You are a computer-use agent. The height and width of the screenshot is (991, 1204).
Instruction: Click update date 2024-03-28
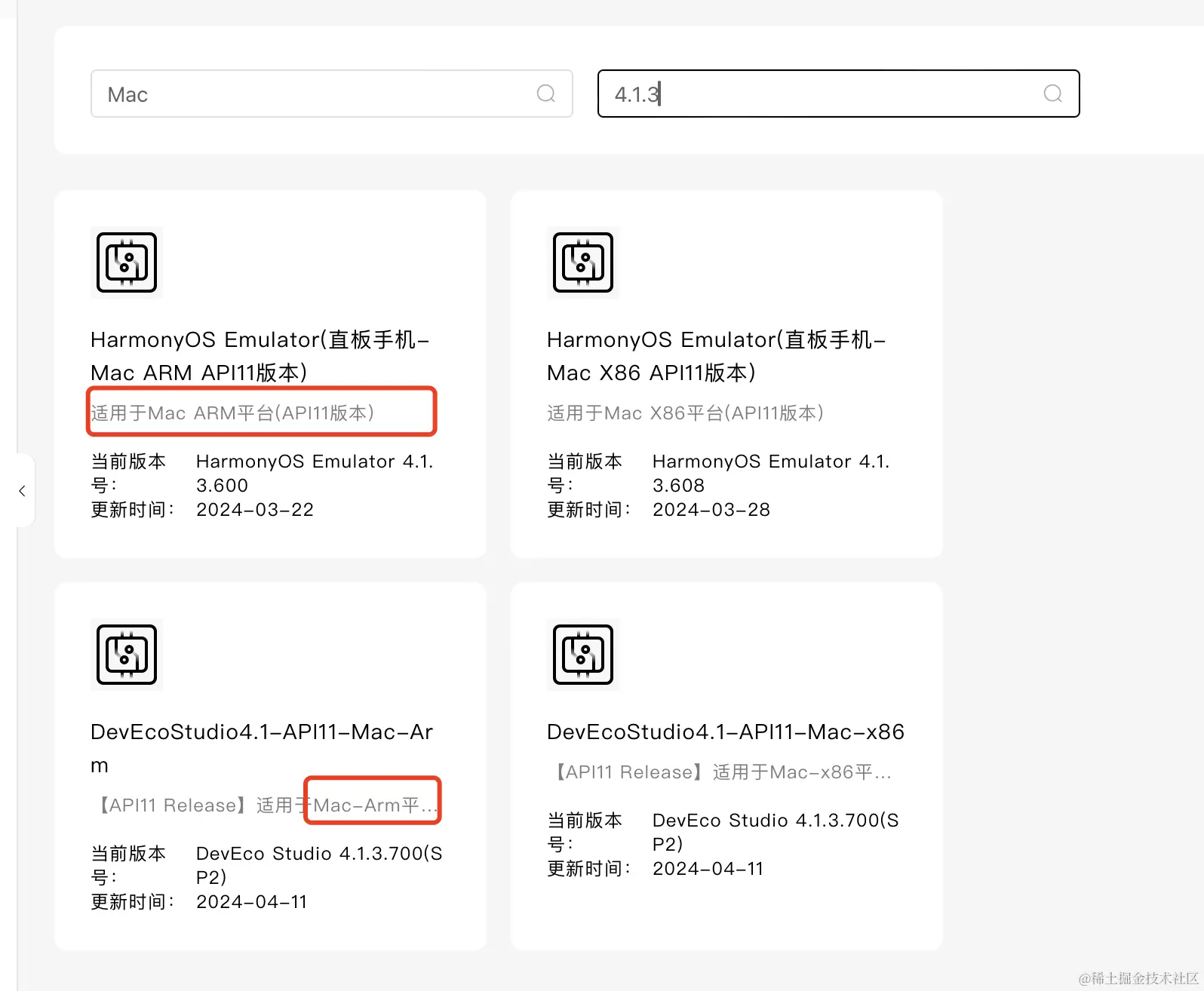pyautogui.click(x=711, y=510)
